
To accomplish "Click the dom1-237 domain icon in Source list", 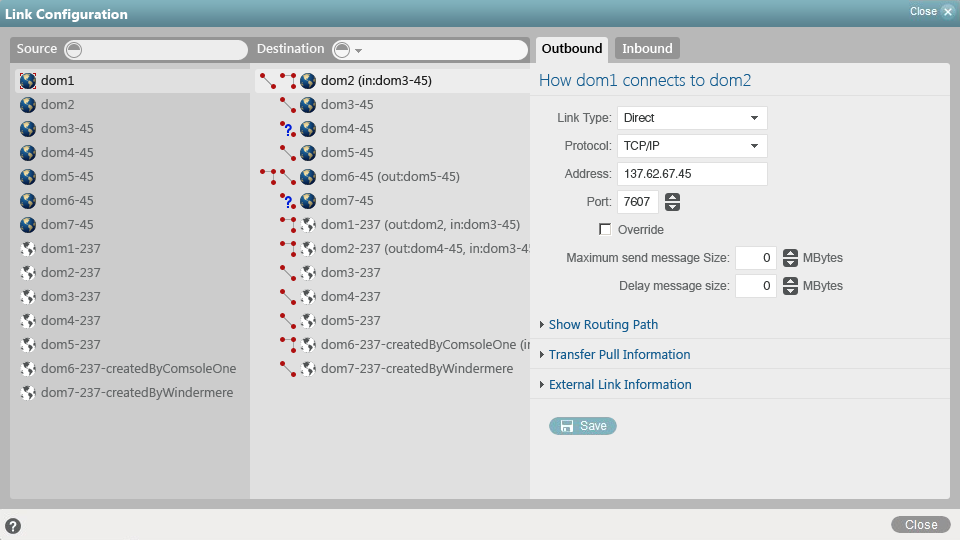I will pos(28,249).
